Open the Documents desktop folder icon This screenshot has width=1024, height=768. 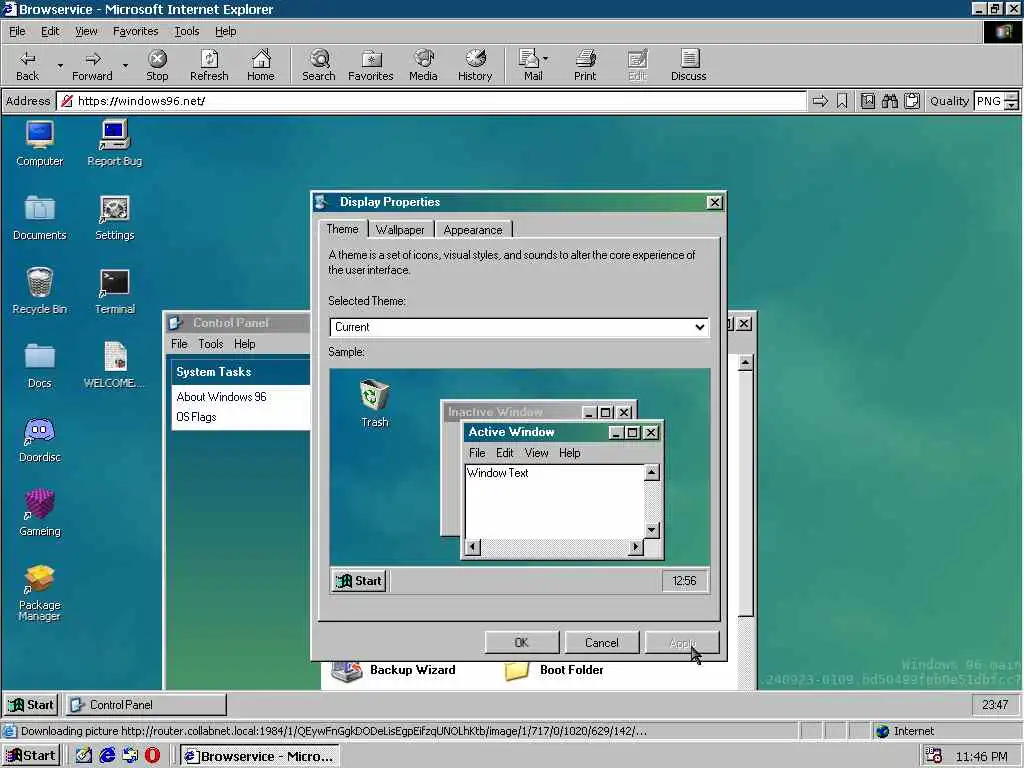coord(40,209)
